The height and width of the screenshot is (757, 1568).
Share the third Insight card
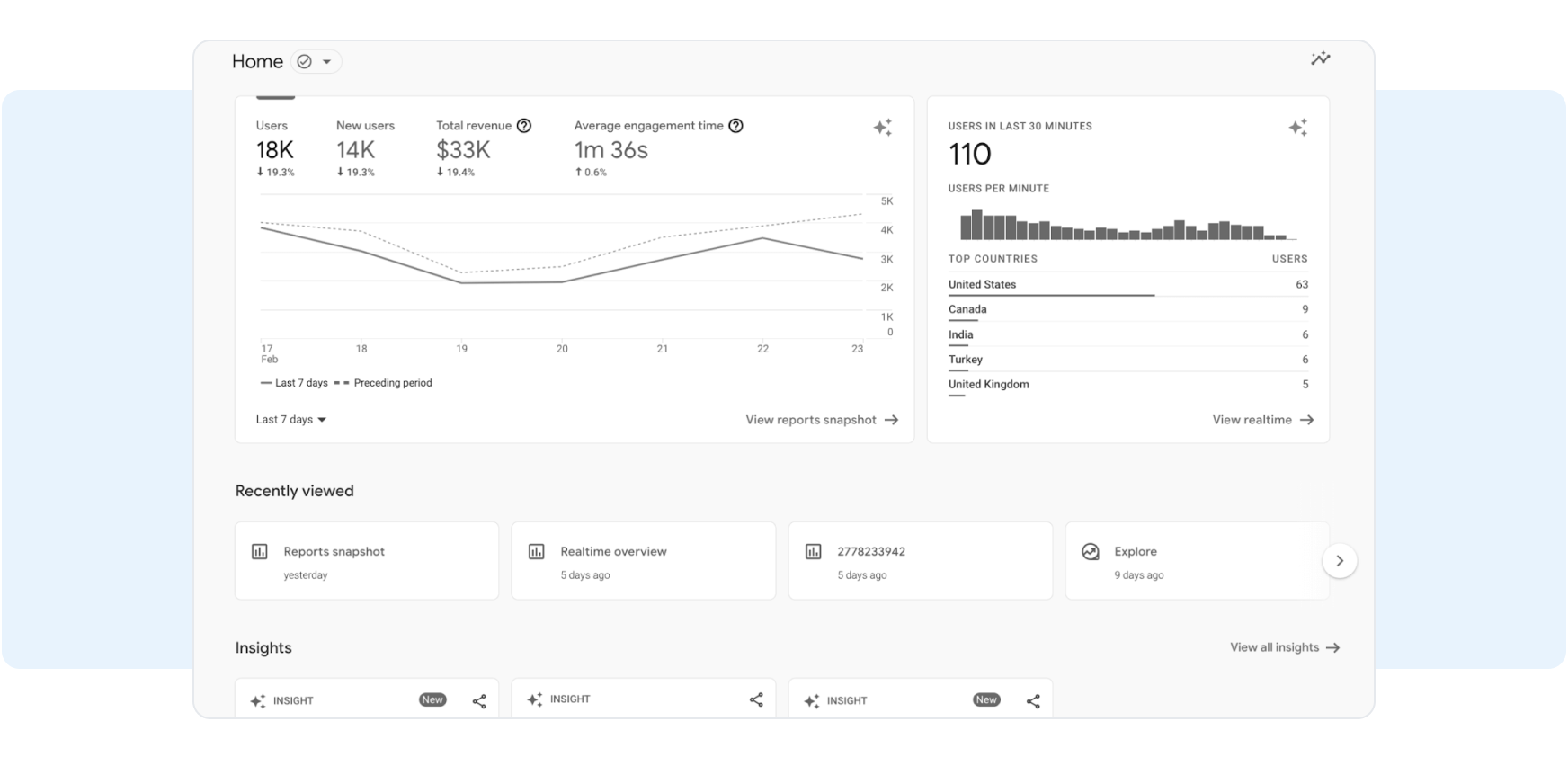point(1033,701)
